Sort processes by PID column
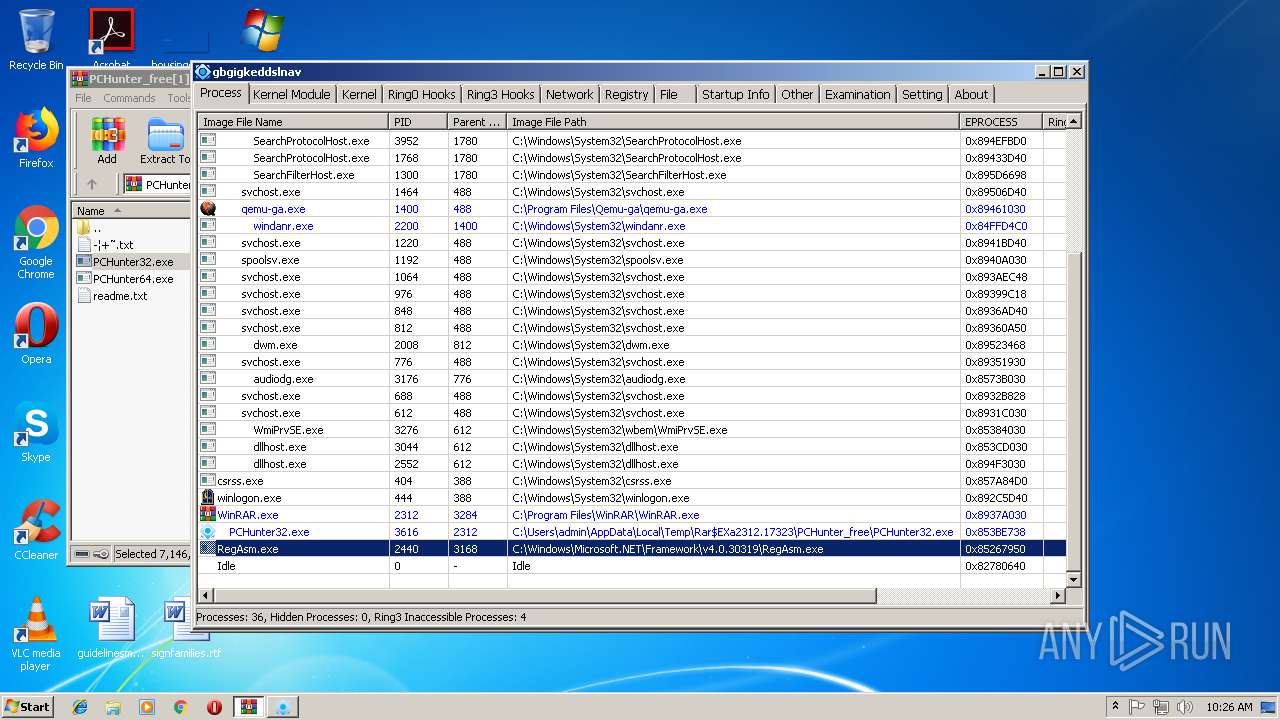Image resolution: width=1280 pixels, height=720 pixels. [x=418, y=122]
